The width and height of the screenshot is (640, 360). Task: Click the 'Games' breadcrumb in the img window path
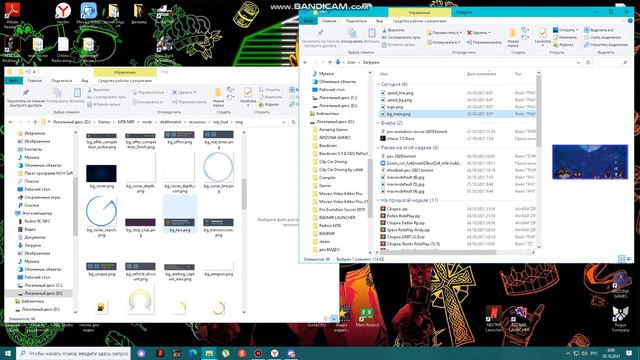coord(104,122)
